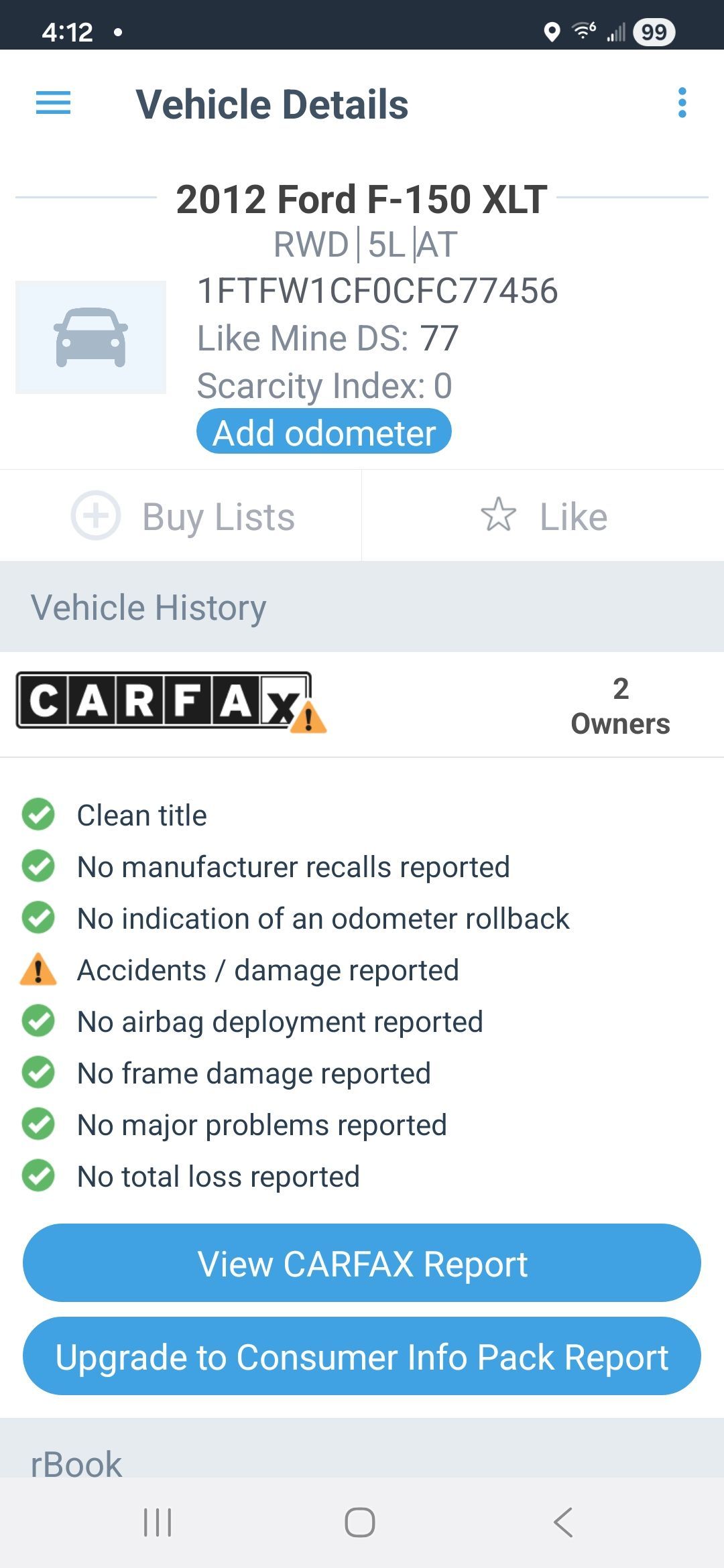Tap the vehicle placeholder car thumbnail
The width and height of the screenshot is (724, 1568).
[x=90, y=337]
